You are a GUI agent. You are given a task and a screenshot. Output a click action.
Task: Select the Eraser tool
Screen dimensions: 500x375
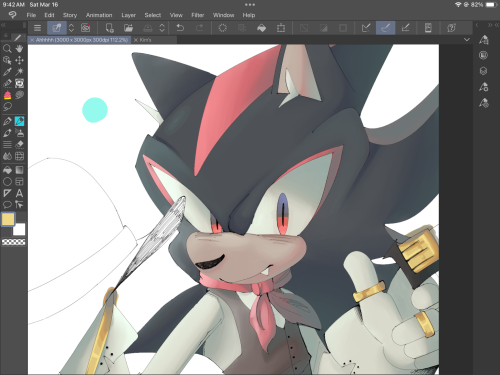click(x=19, y=144)
